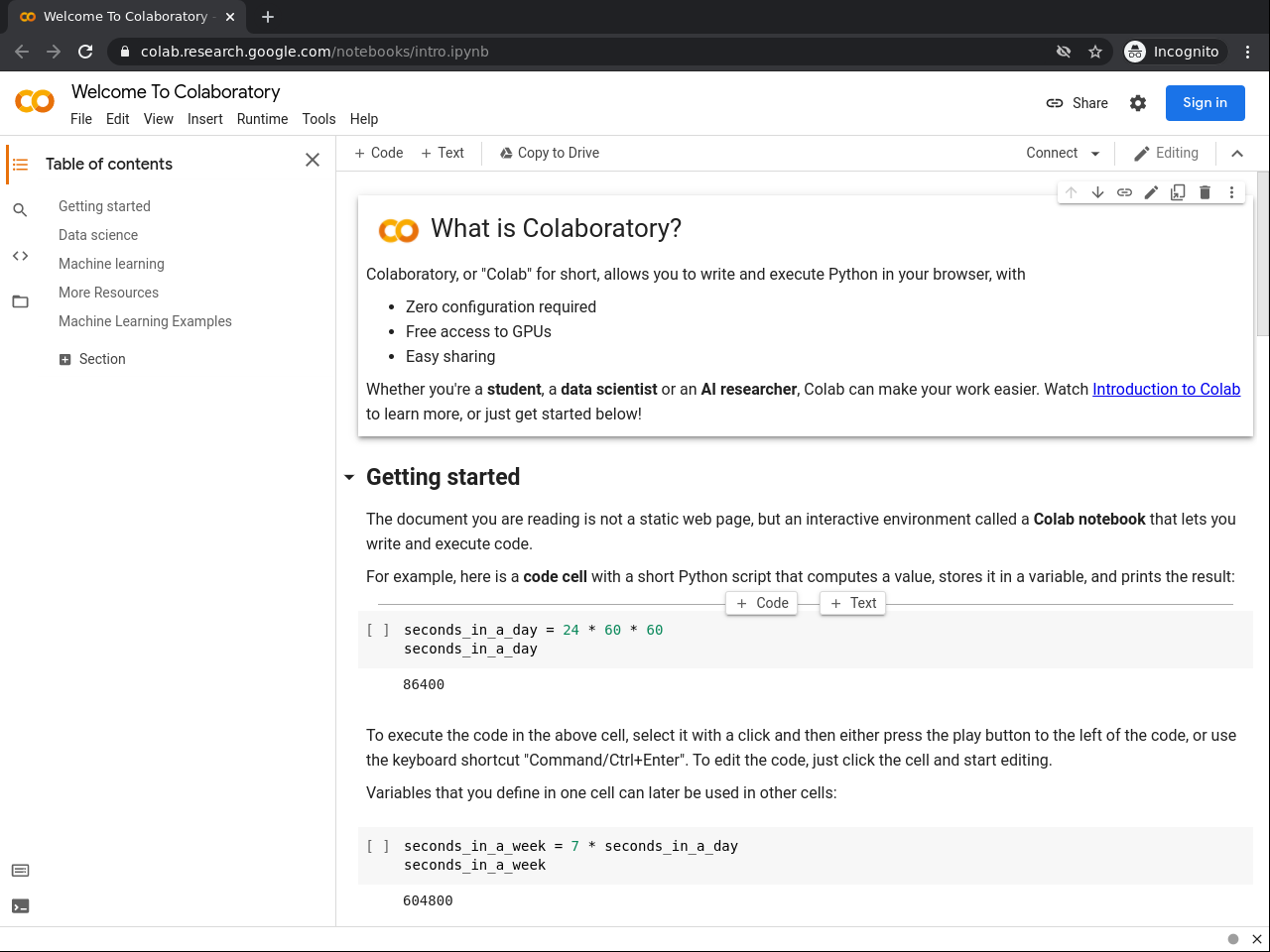
Task: Open the Connect dropdown arrow
Action: pos(1095,154)
